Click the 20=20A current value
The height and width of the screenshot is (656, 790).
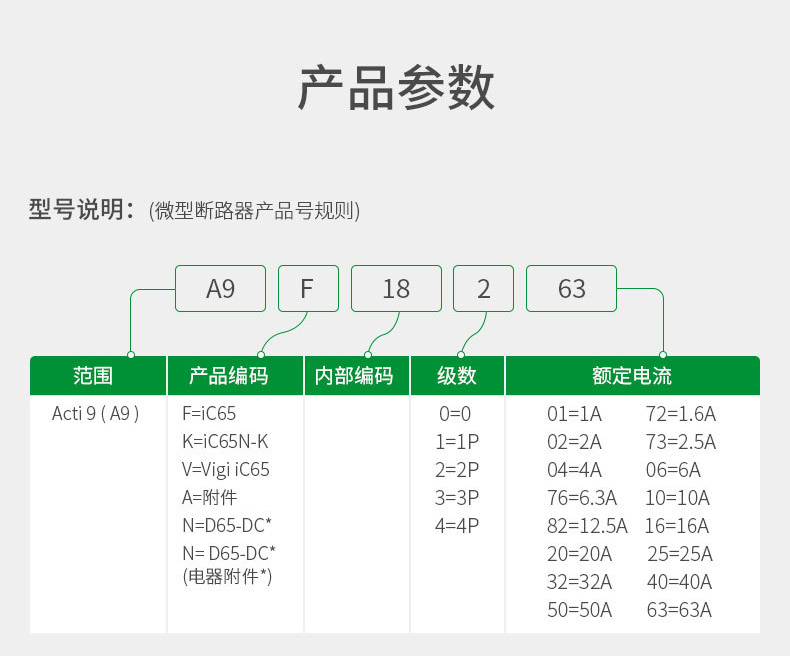coord(579,554)
